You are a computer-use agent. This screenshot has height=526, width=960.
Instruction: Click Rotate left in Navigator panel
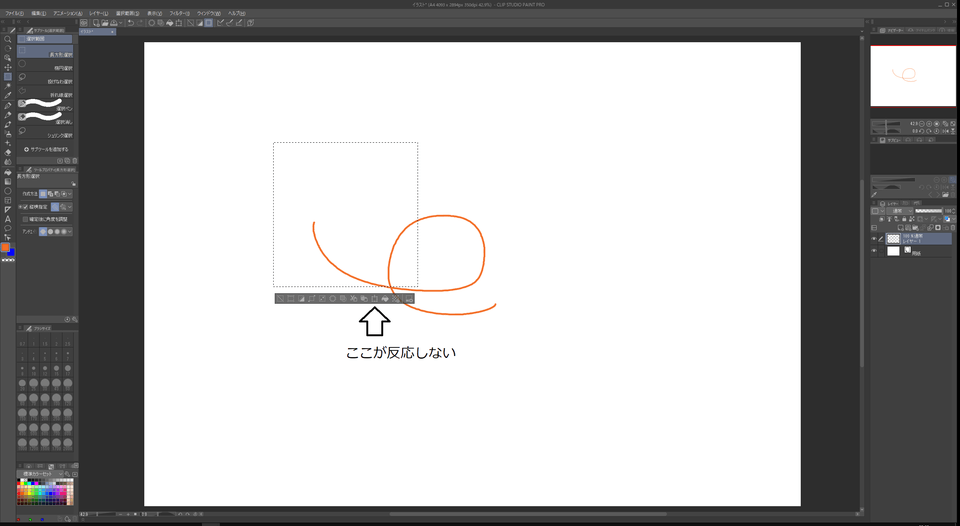(921, 131)
